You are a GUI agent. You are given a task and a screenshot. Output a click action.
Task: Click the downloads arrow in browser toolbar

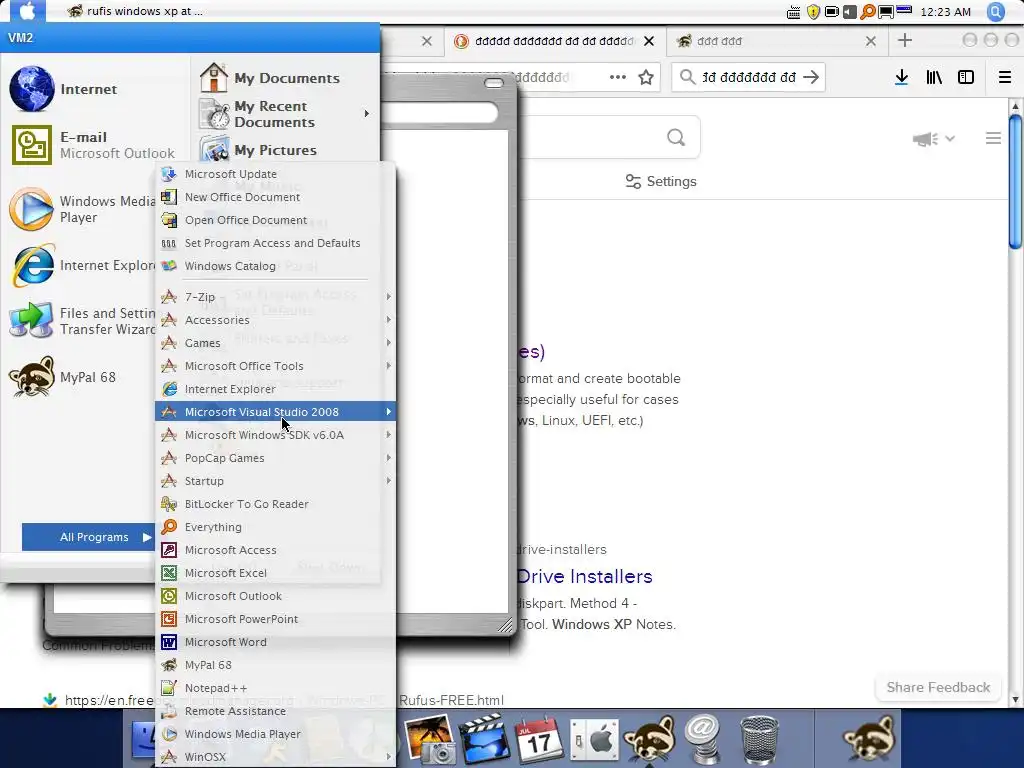click(901, 77)
